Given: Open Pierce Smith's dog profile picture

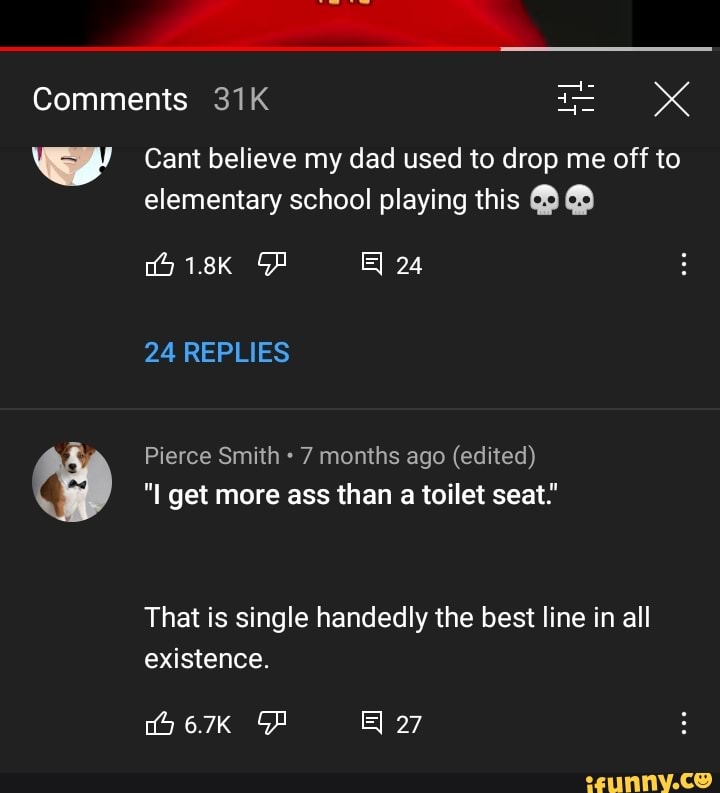Looking at the screenshot, I should click(x=71, y=482).
